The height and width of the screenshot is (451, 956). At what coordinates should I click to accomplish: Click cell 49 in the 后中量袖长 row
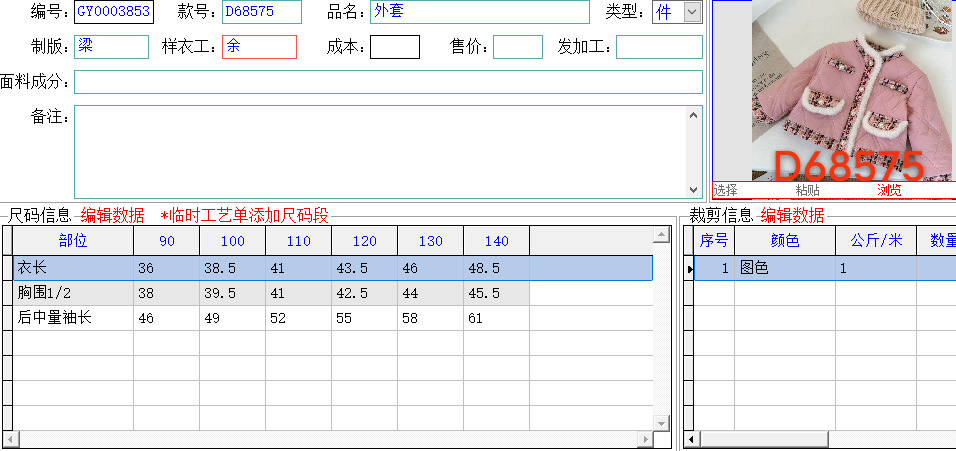click(x=232, y=318)
